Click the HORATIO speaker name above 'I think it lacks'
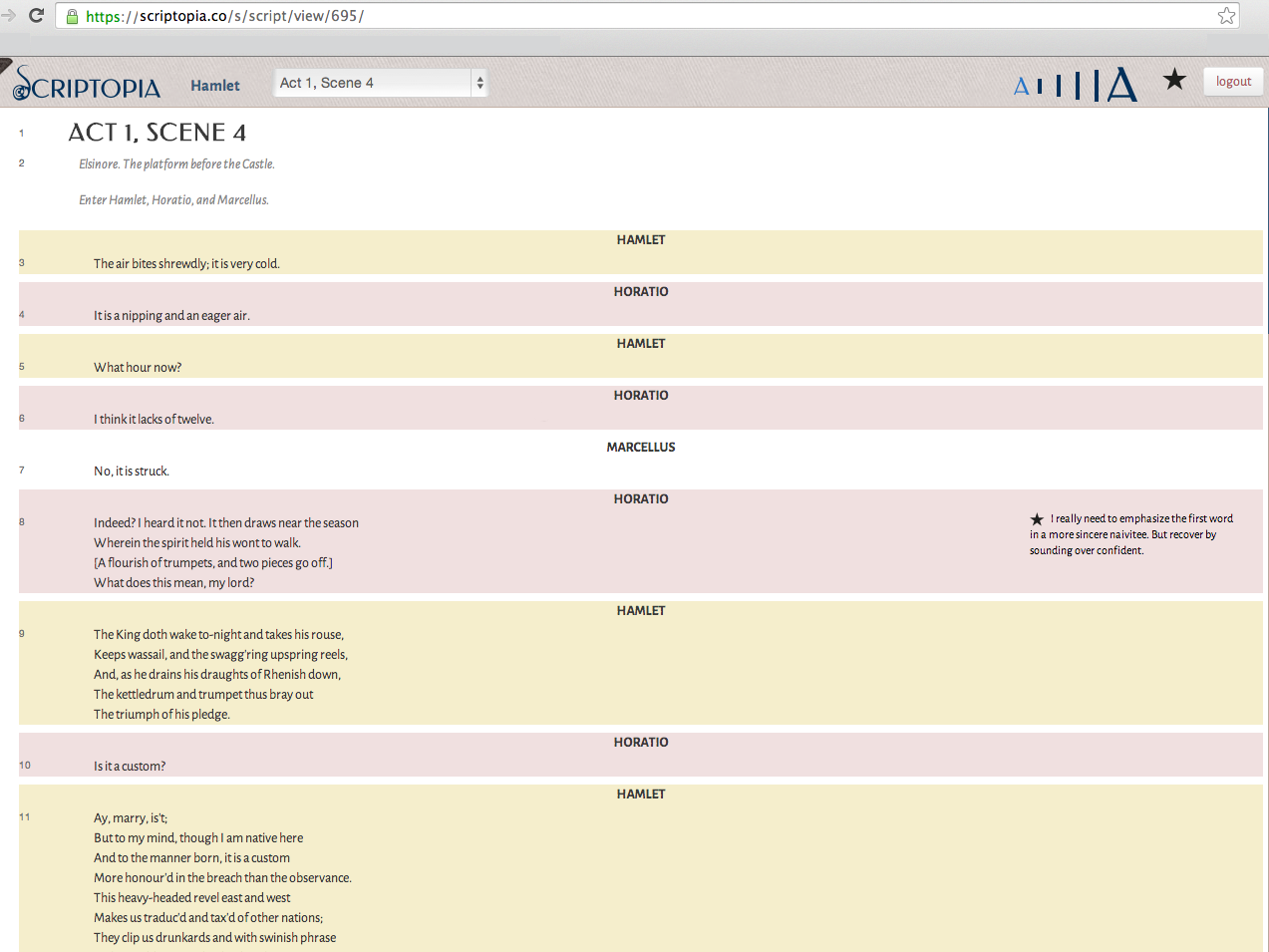 click(x=641, y=396)
